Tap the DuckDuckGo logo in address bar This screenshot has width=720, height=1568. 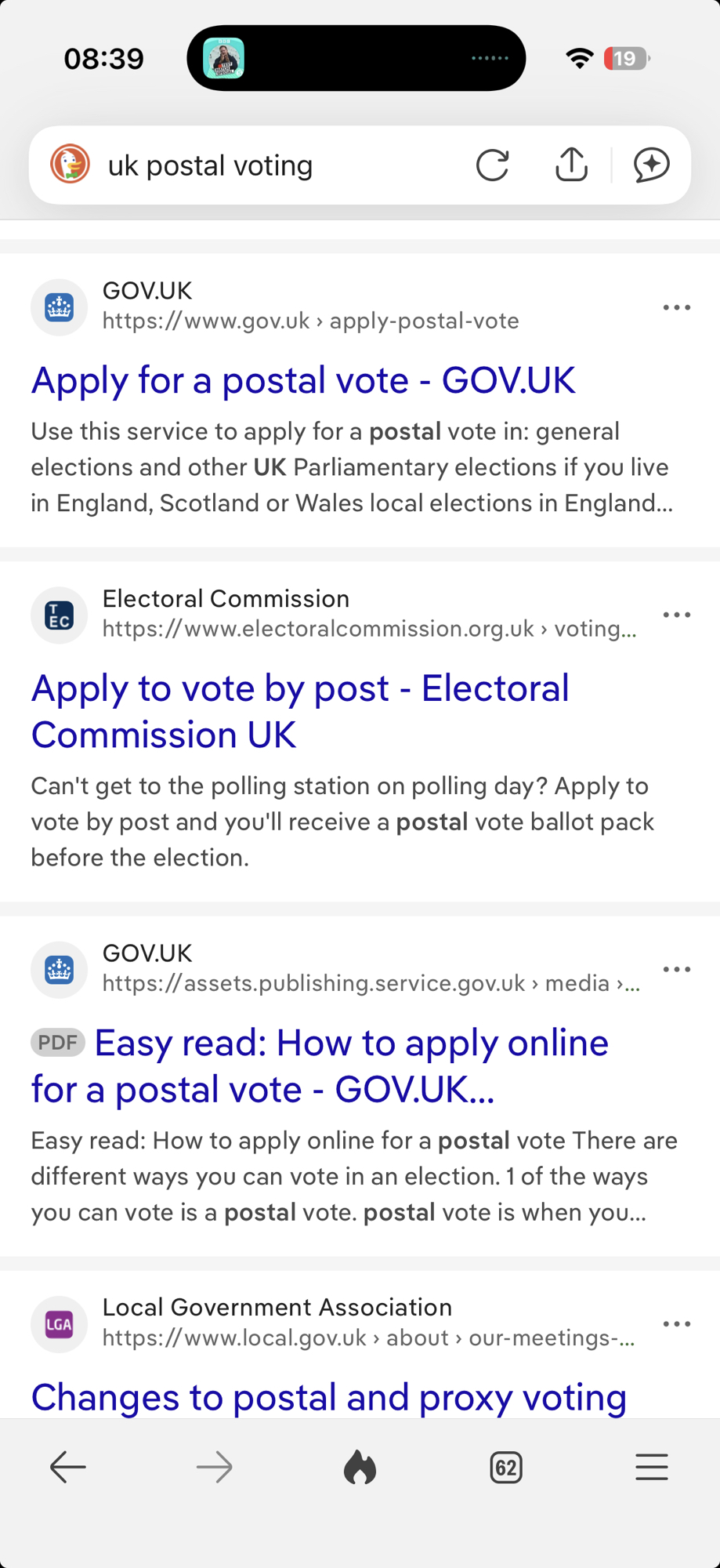coord(71,165)
